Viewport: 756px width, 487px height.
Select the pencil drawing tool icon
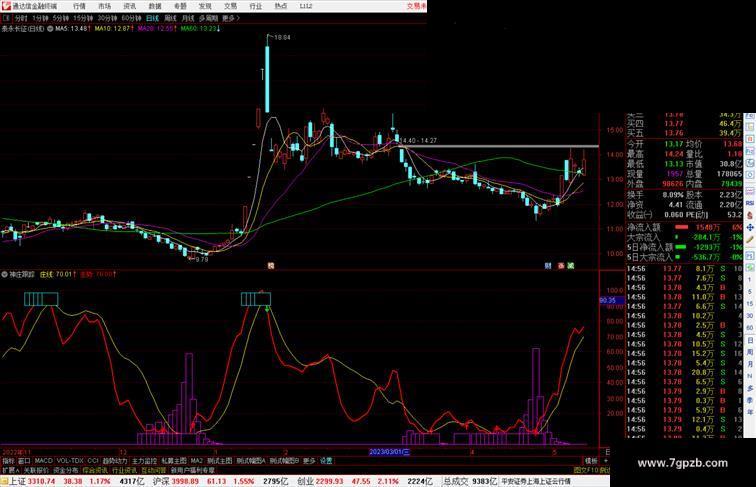[x=750, y=240]
